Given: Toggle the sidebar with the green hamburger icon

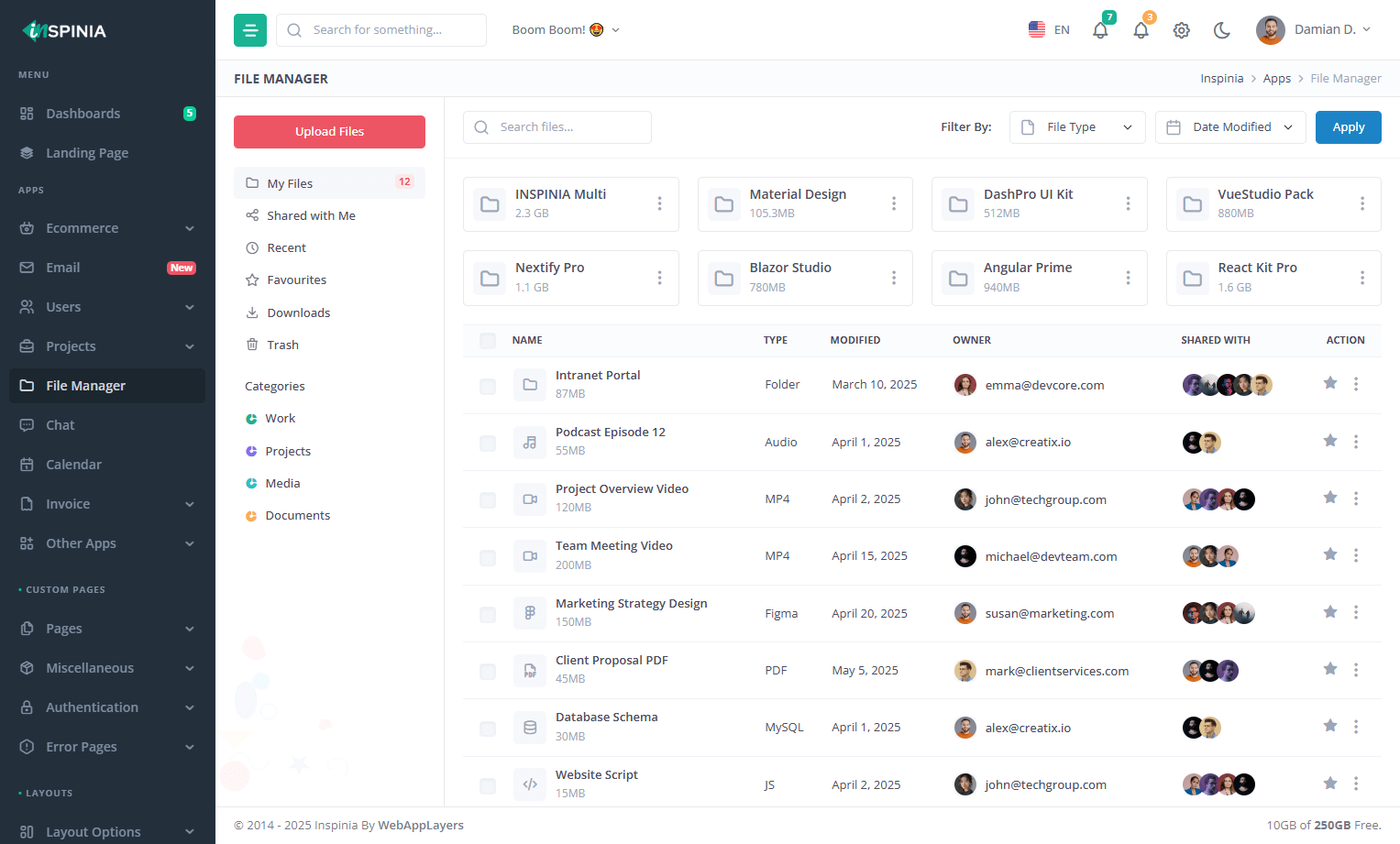Looking at the screenshot, I should (249, 29).
